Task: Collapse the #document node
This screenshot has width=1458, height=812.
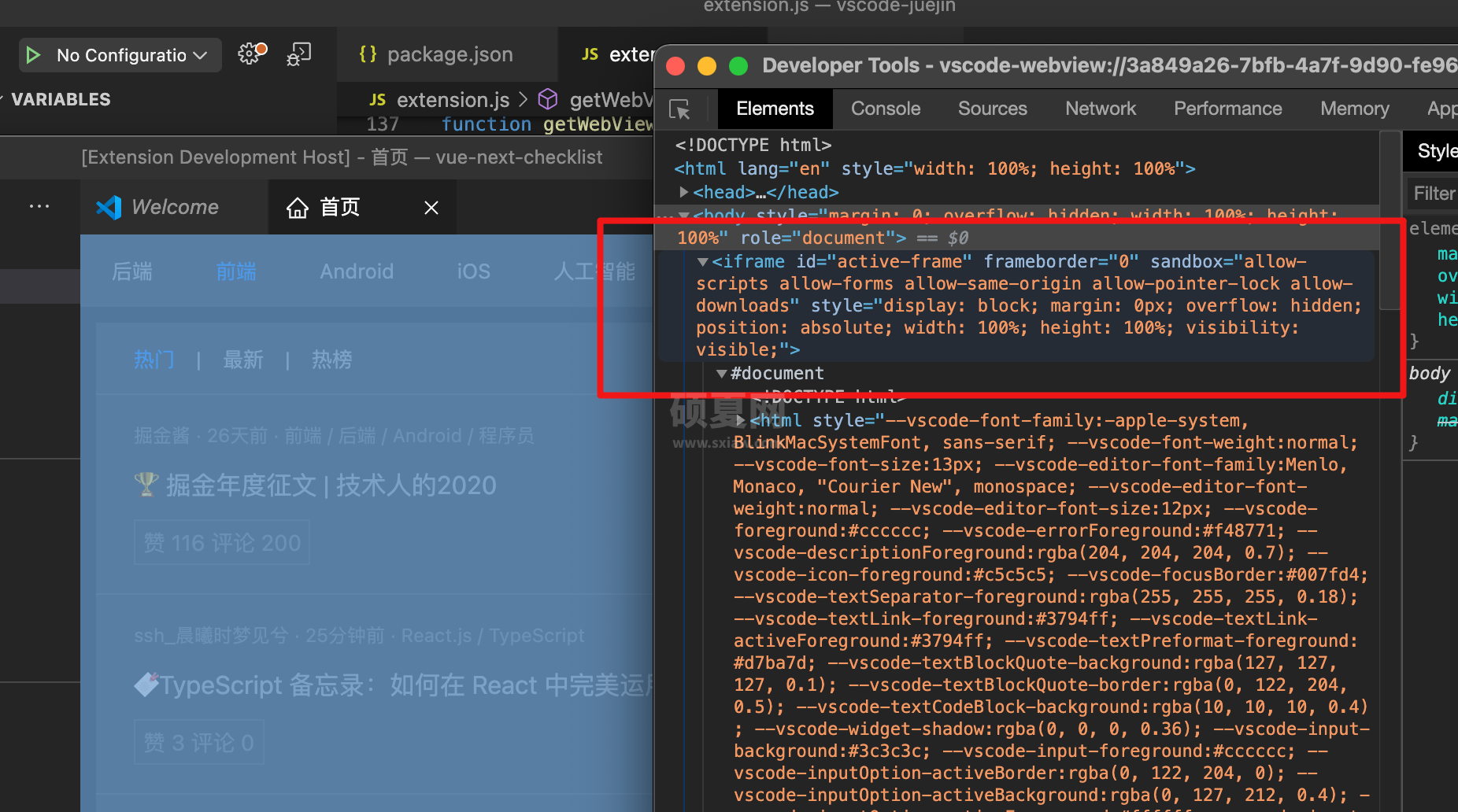Action: pos(721,373)
